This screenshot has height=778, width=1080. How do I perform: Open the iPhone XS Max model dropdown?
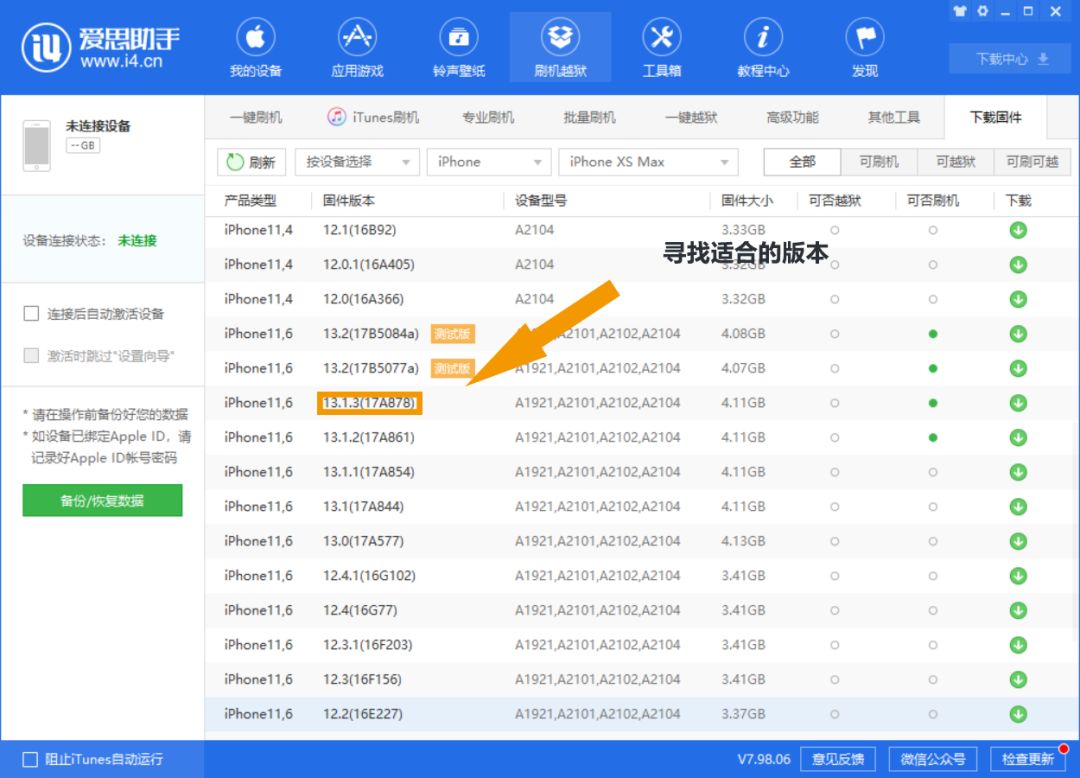click(x=648, y=161)
